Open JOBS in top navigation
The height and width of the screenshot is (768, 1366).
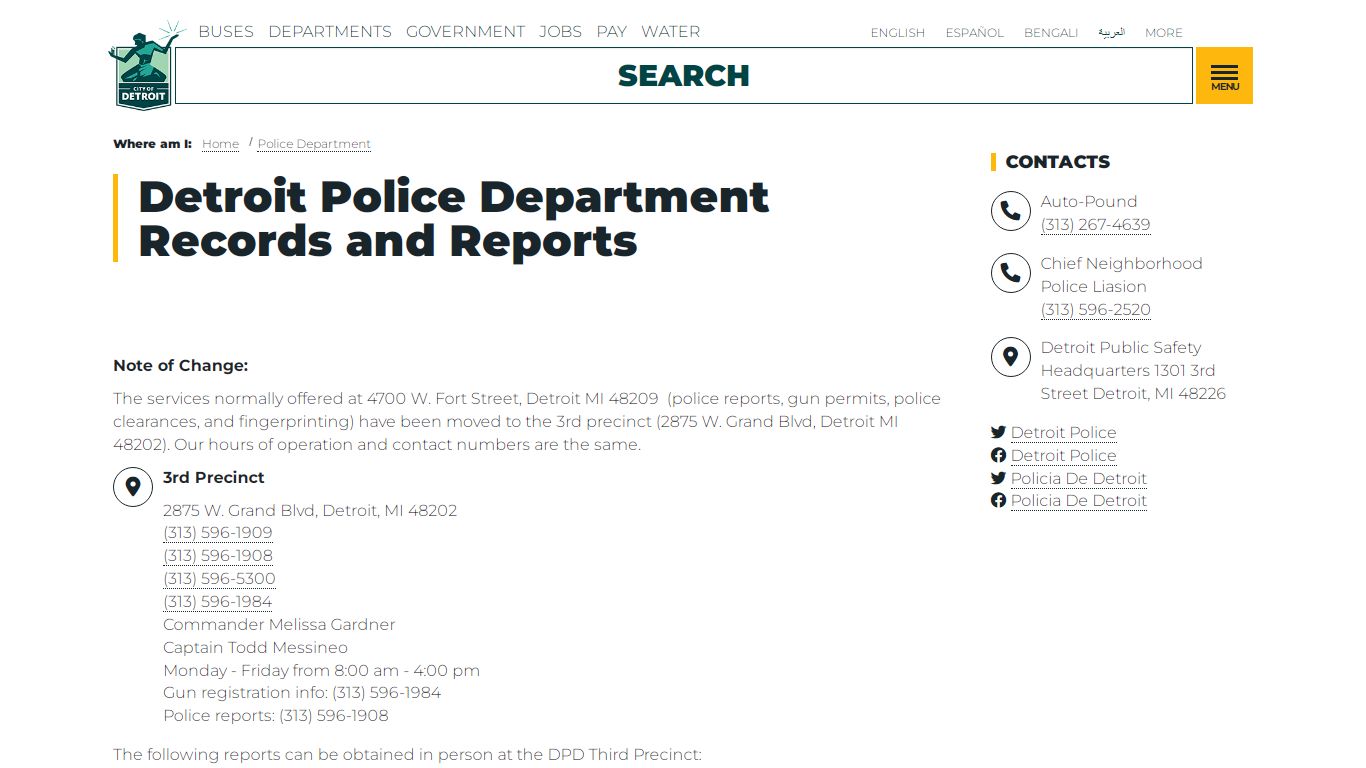560,32
